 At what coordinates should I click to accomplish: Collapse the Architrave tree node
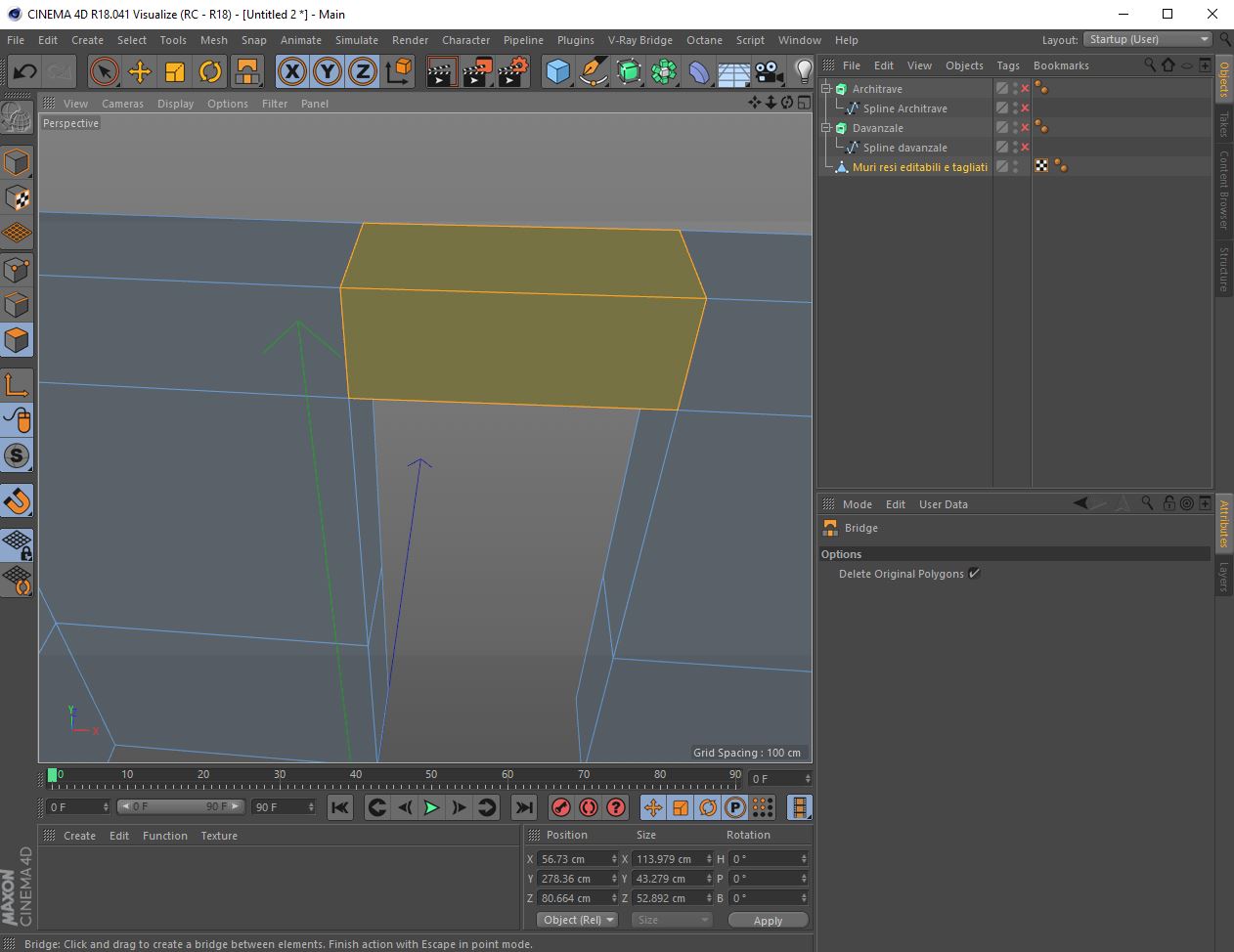click(x=825, y=89)
